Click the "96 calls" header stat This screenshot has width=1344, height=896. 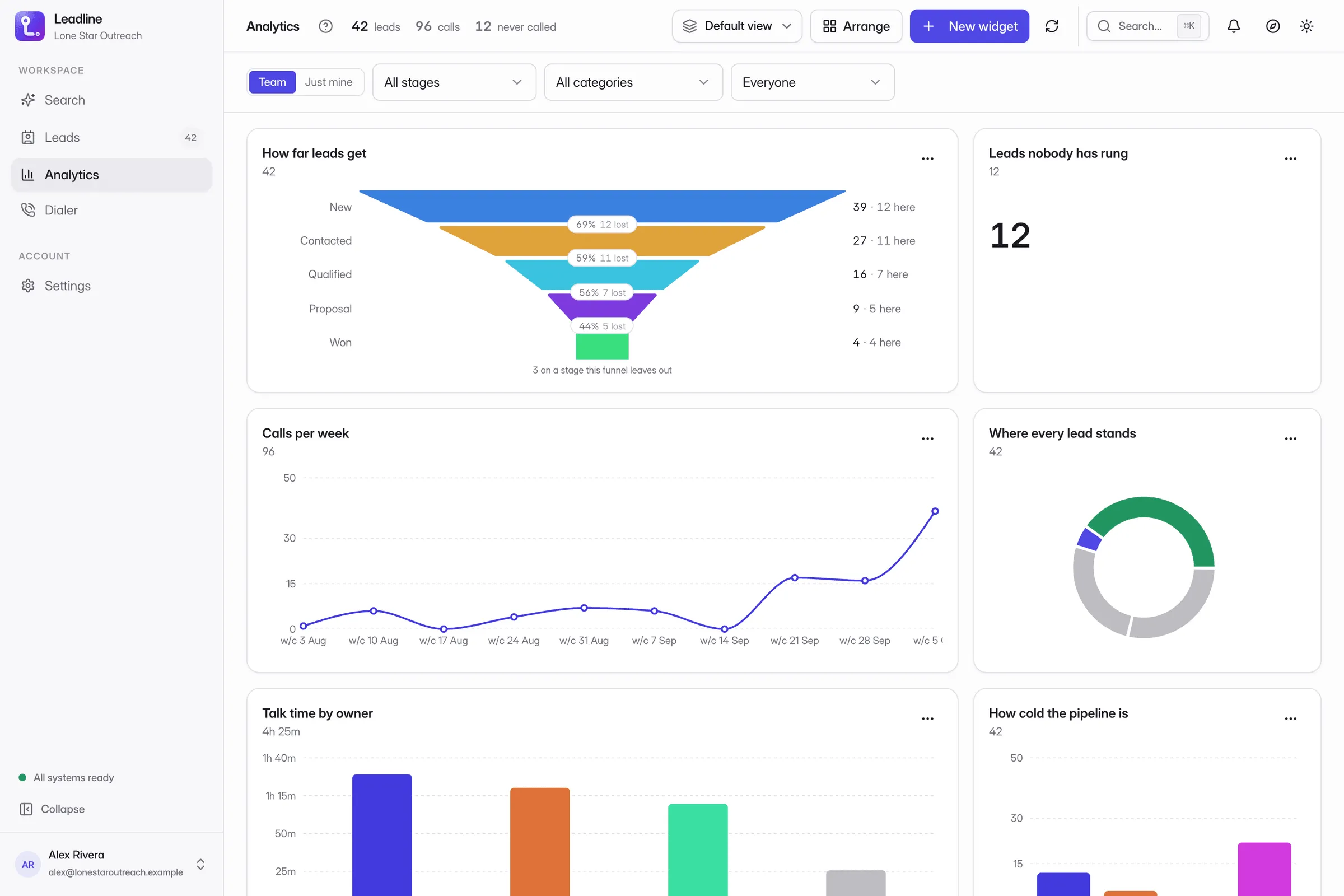point(437,26)
